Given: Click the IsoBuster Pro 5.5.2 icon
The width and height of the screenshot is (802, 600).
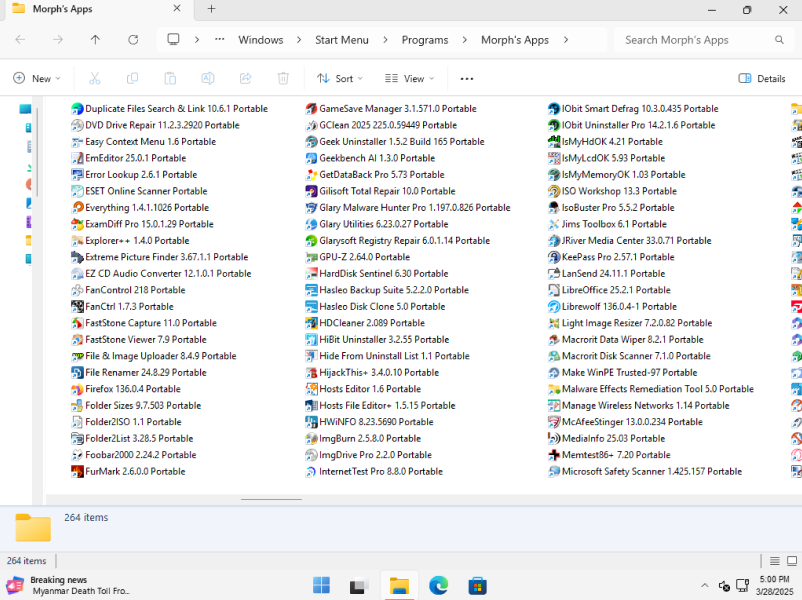Looking at the screenshot, I should [553, 208].
